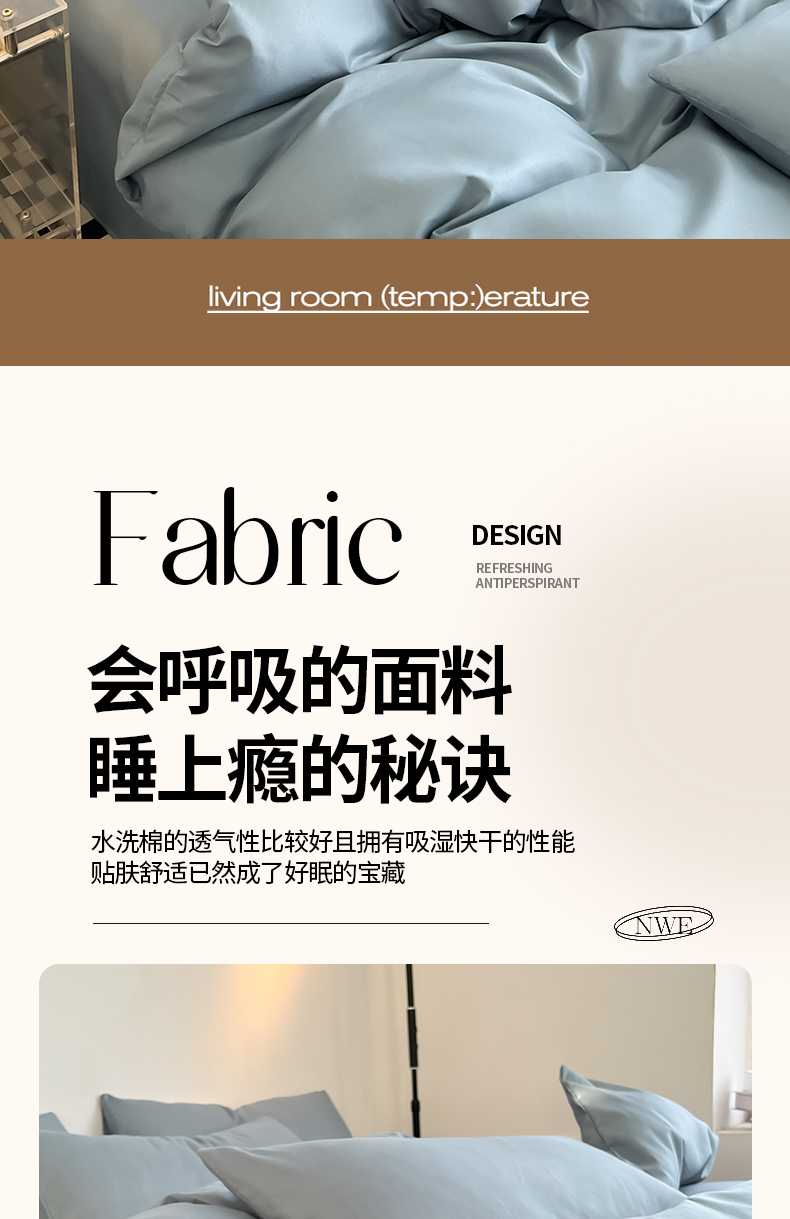Screen dimensions: 790x1219
Task: Click the 会呼吸的面料 headline
Action: (x=300, y=681)
